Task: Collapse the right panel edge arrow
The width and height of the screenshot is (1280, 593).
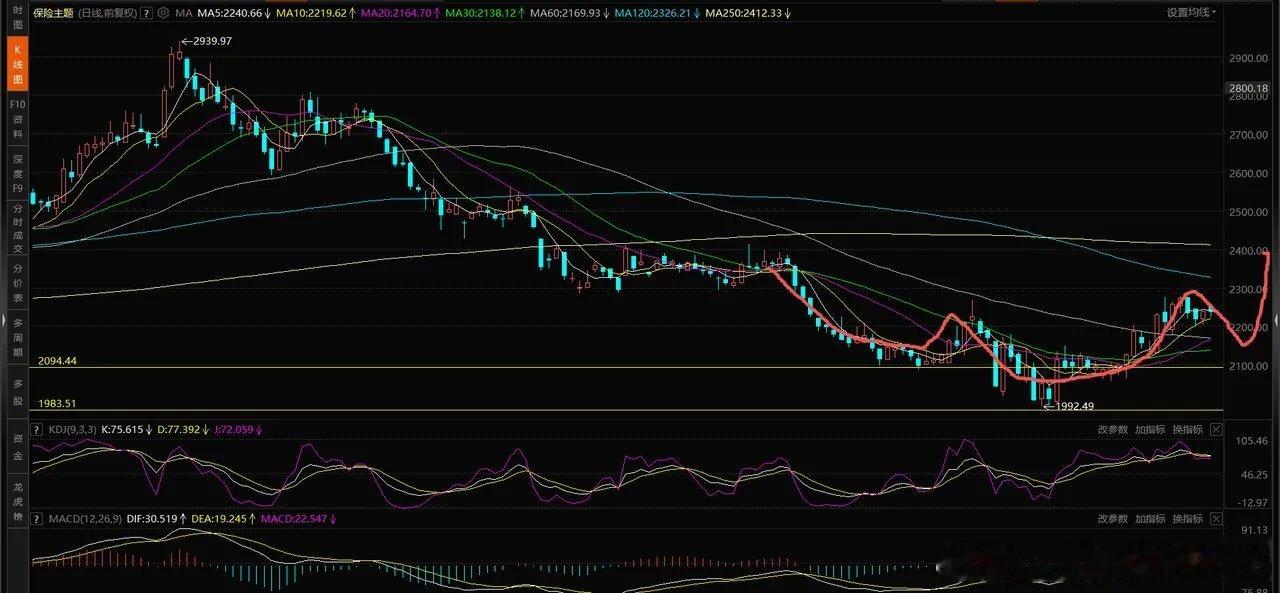Action: coord(1276,322)
